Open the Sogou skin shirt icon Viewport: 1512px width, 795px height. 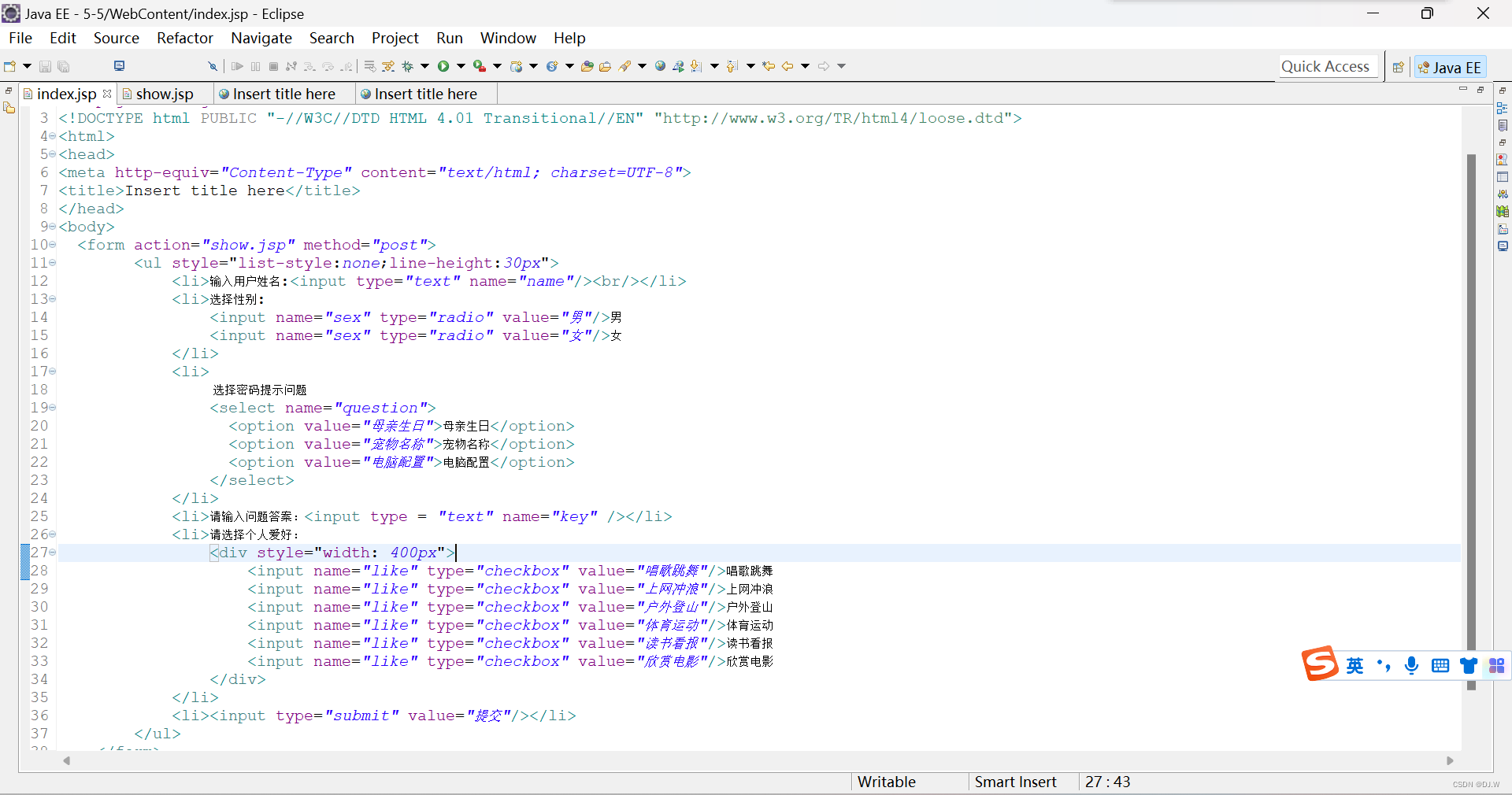(x=1469, y=666)
